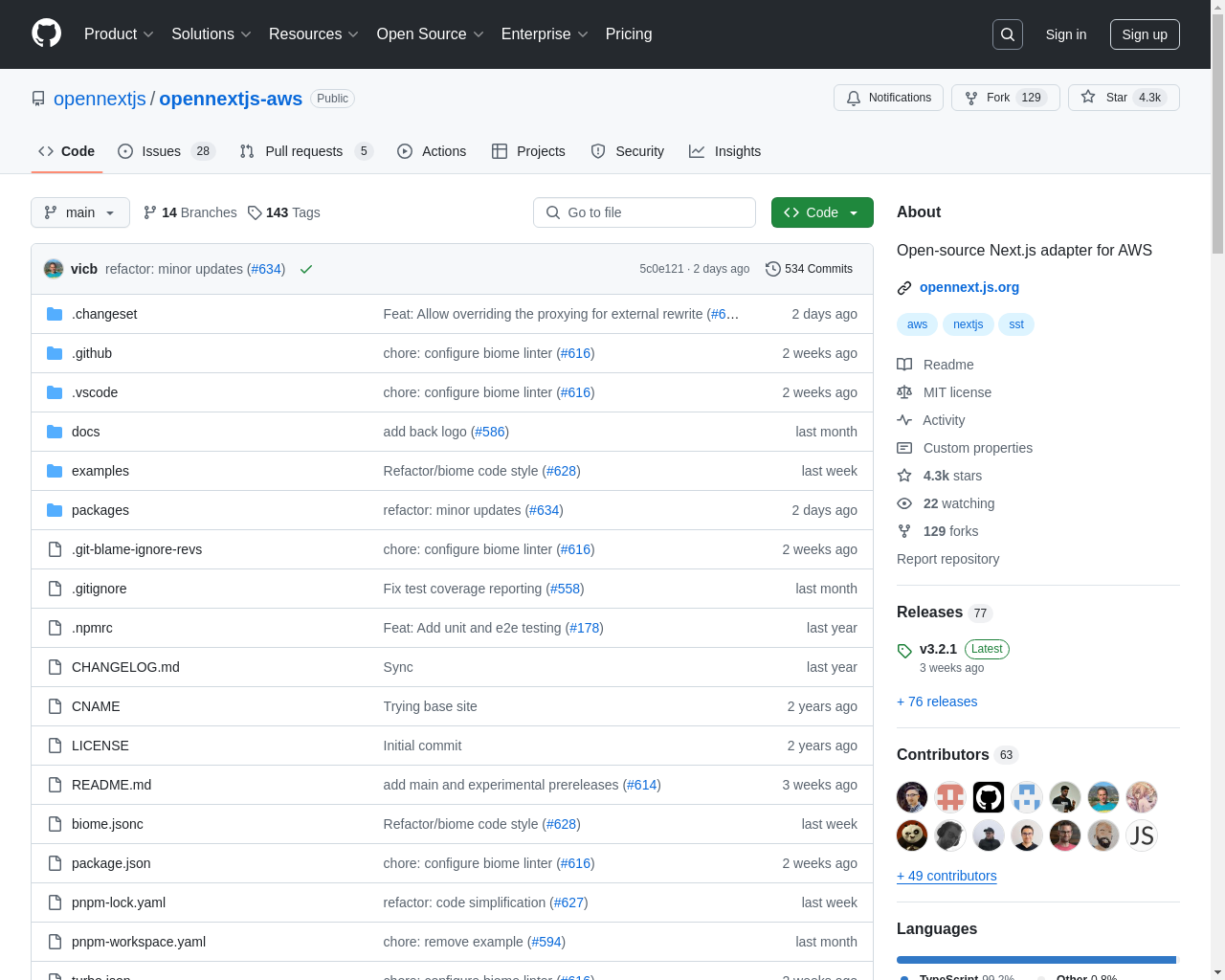Click the Activity pulse icon
1225x980 pixels.
pos(904,420)
